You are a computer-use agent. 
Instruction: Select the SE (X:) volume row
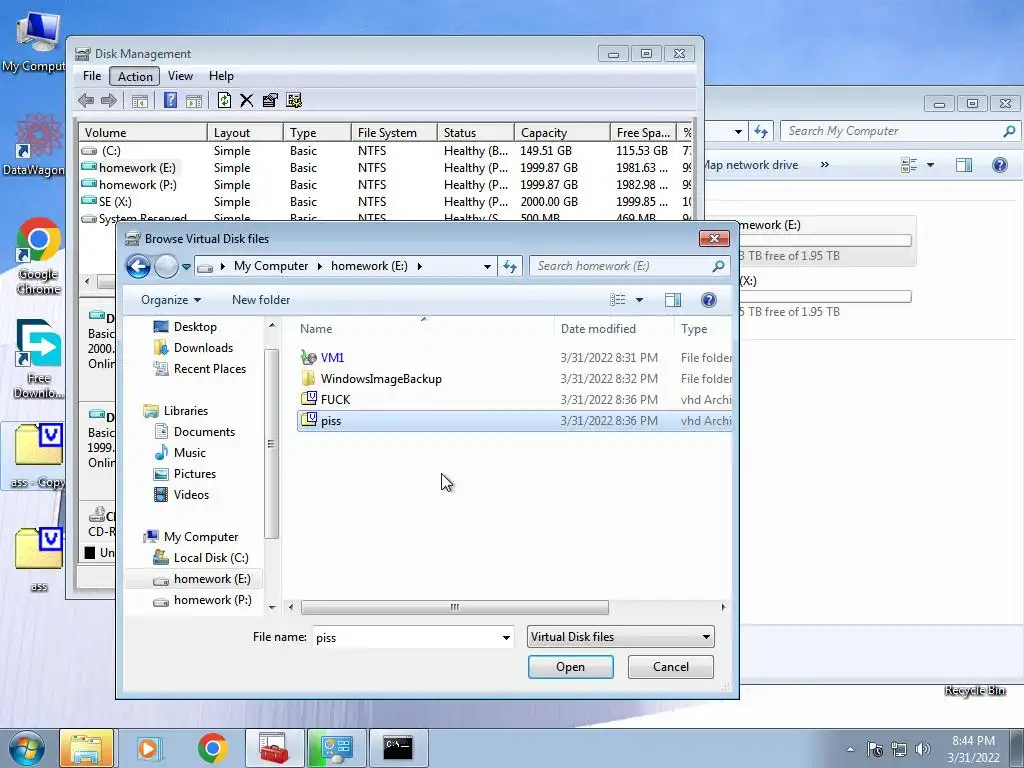385,202
